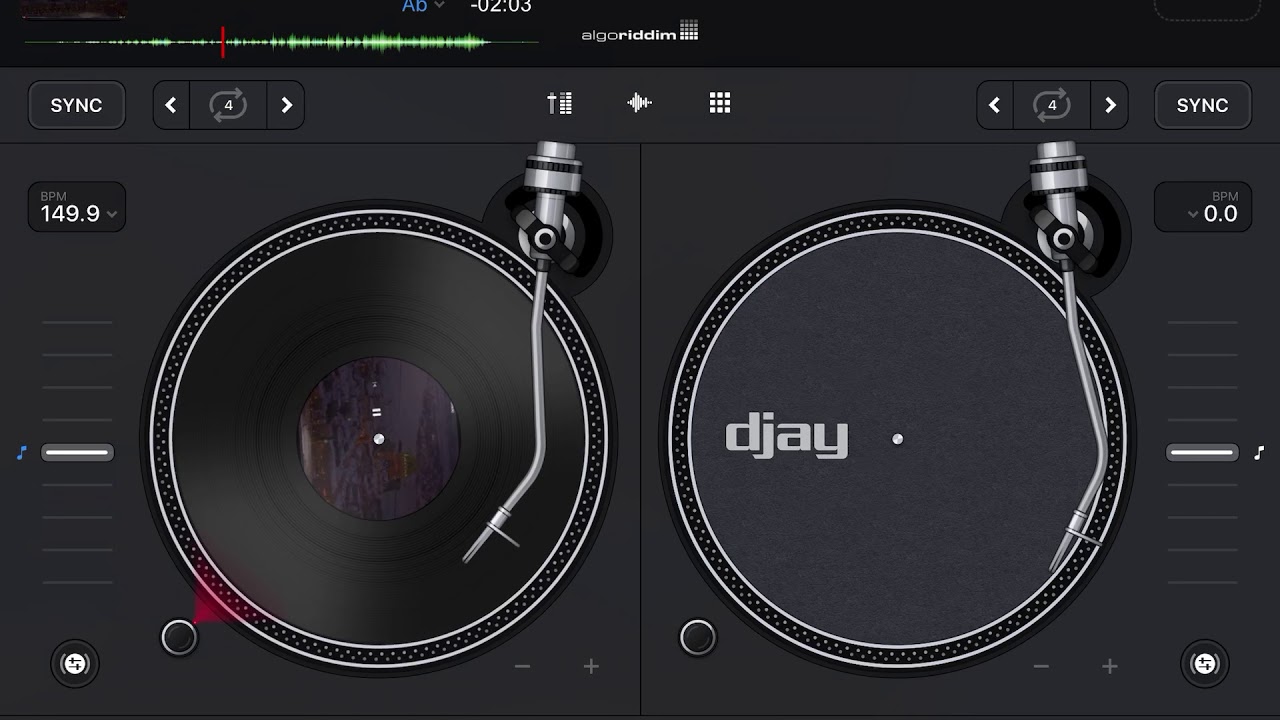Click the remaining time -02:03 display
This screenshot has width=1280, height=720.
[x=501, y=7]
